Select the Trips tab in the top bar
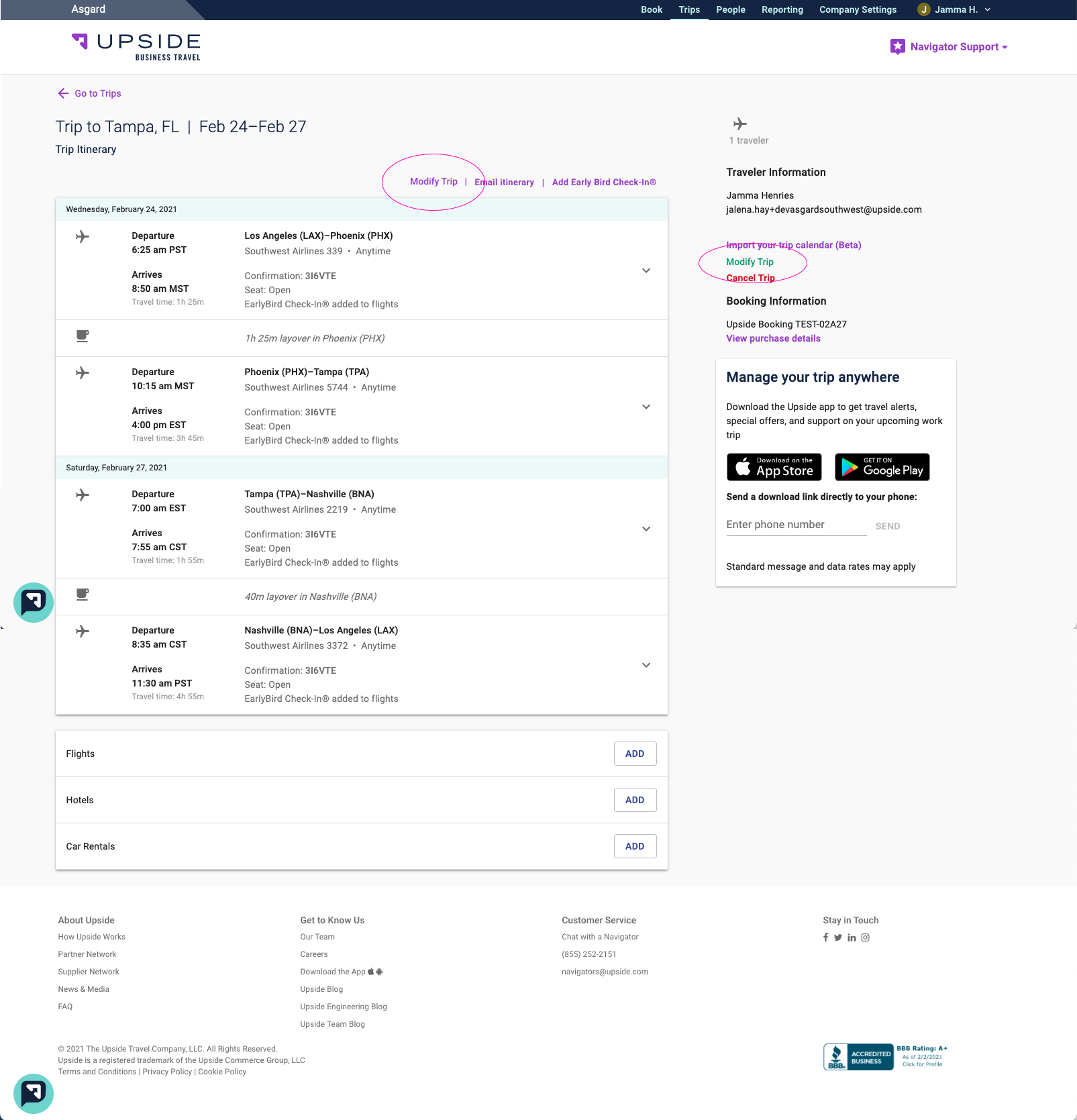This screenshot has height=1120, width=1077. tap(689, 9)
